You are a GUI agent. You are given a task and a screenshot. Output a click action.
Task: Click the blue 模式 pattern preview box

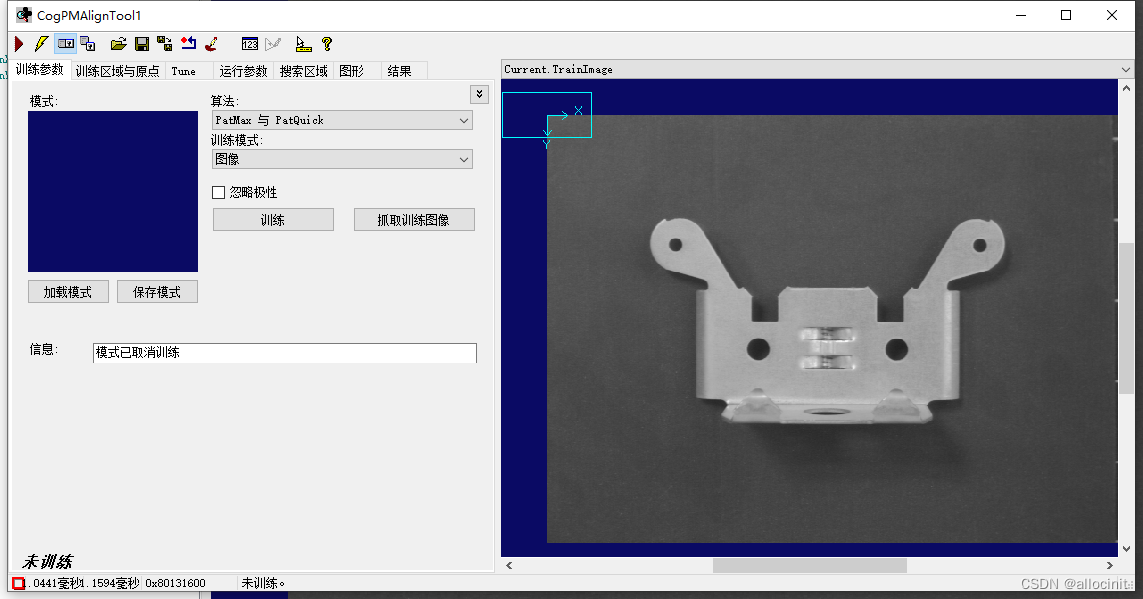point(113,192)
